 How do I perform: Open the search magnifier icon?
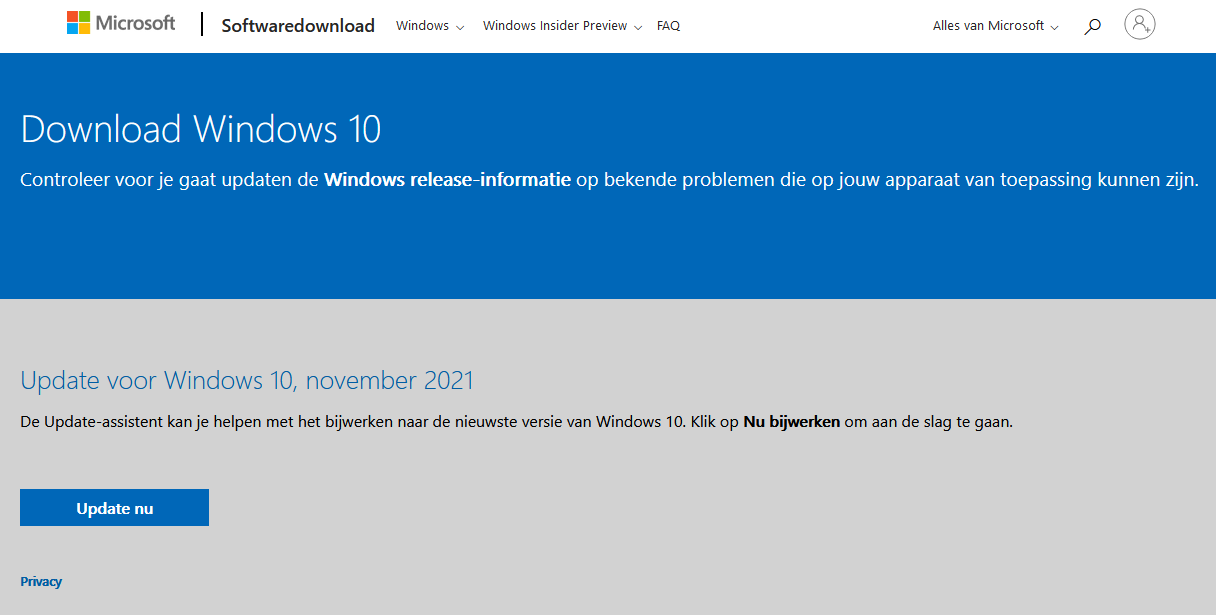pyautogui.click(x=1092, y=26)
